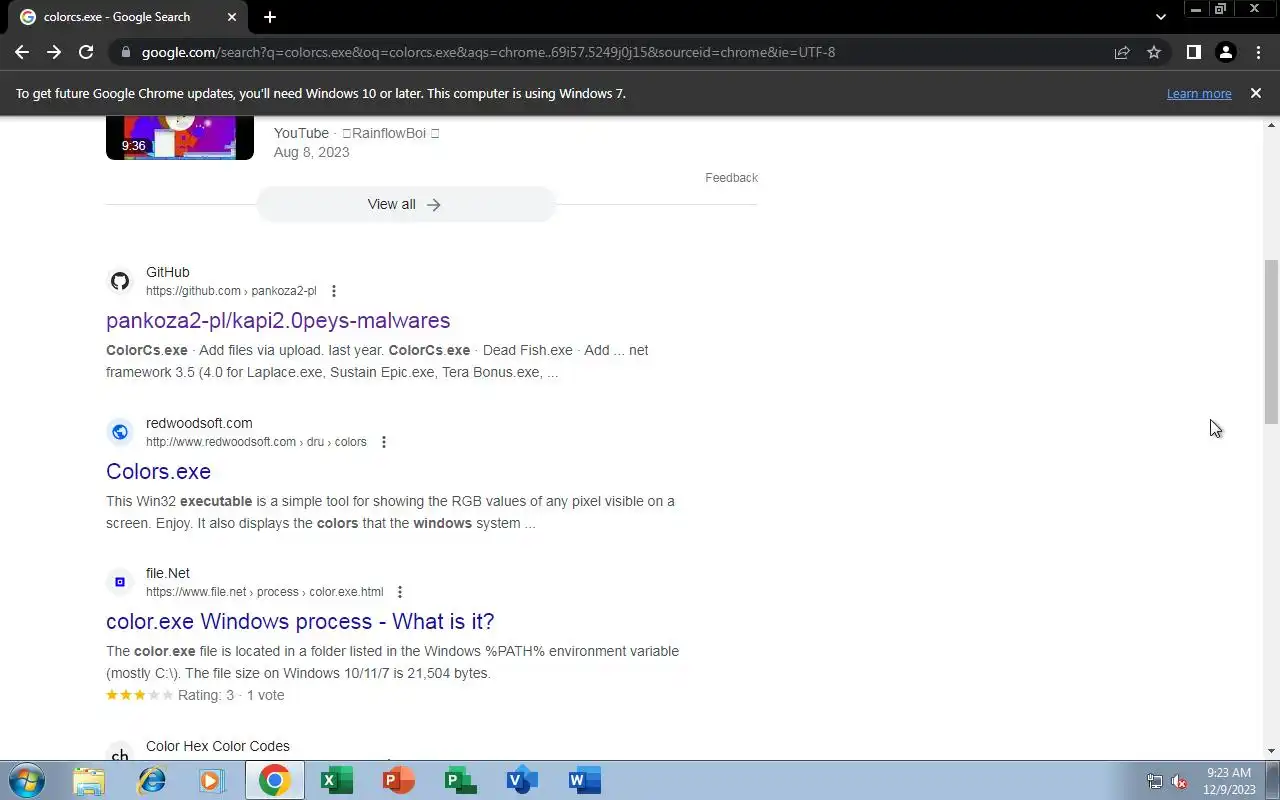1280x800 pixels.
Task: Go forward to next page
Action: (x=54, y=52)
